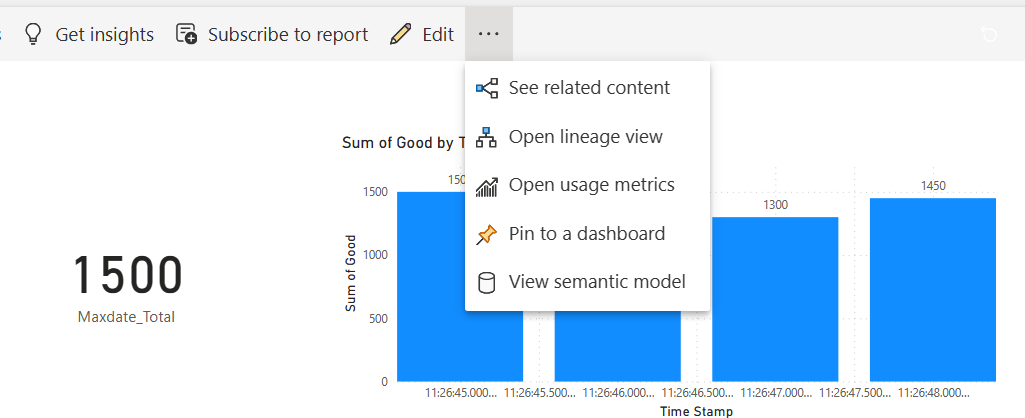Click the Sum of Good chart title
Image resolution: width=1025 pixels, height=418 pixels.
[403, 143]
